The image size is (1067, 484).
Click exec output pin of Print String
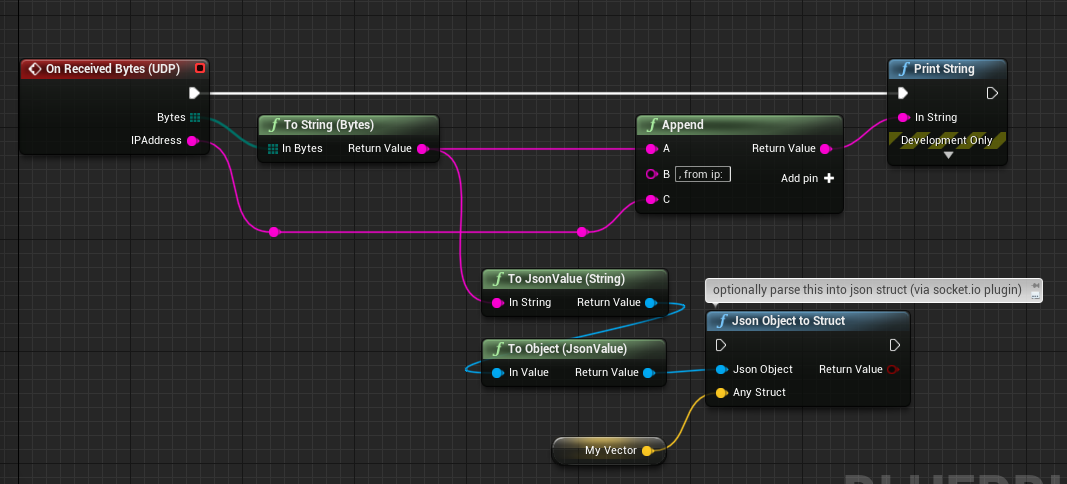point(992,93)
